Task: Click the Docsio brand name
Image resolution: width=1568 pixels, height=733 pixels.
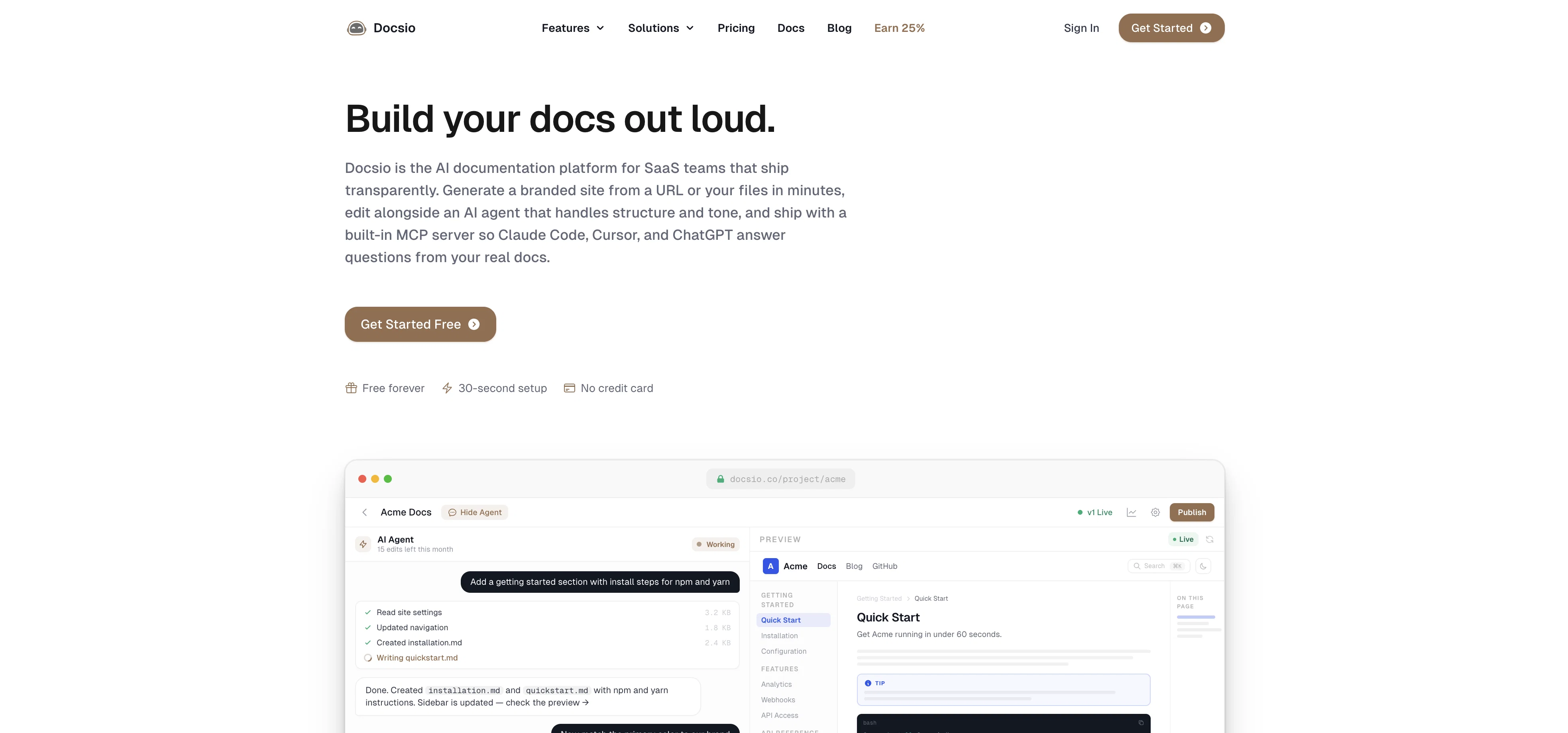Action: pyautogui.click(x=395, y=28)
